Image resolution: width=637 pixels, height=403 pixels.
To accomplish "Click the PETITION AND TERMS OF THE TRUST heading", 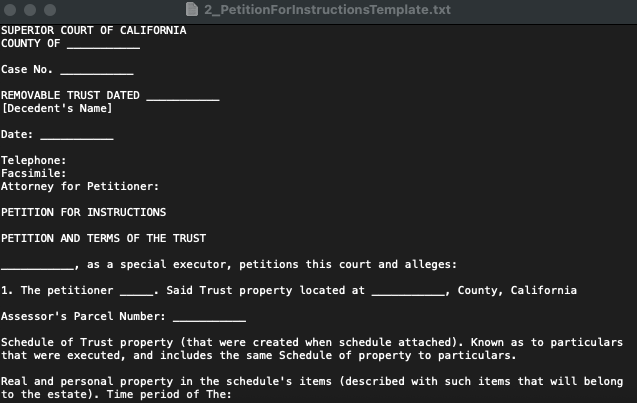I will [103, 238].
